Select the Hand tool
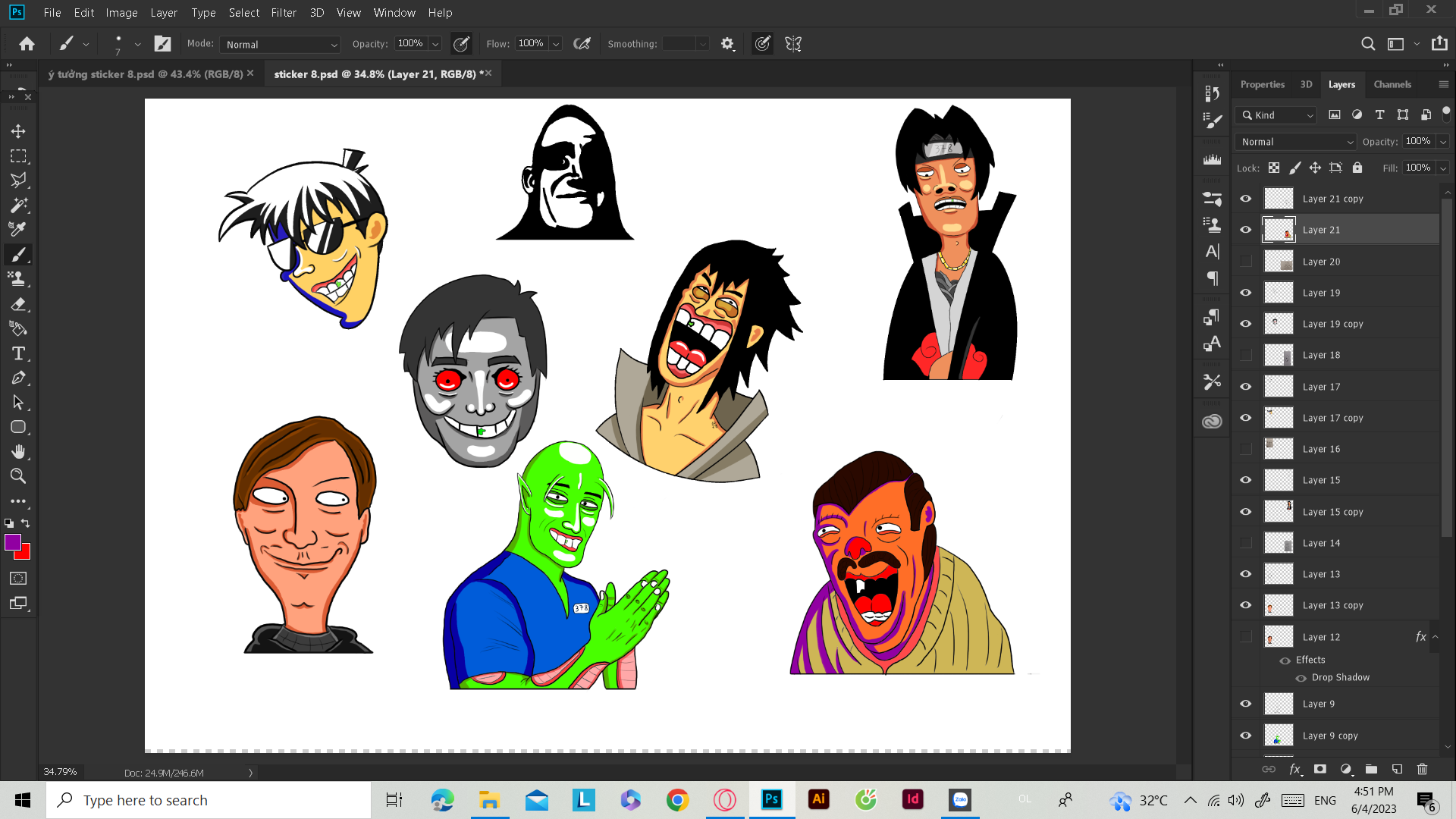1456x819 pixels. (18, 452)
